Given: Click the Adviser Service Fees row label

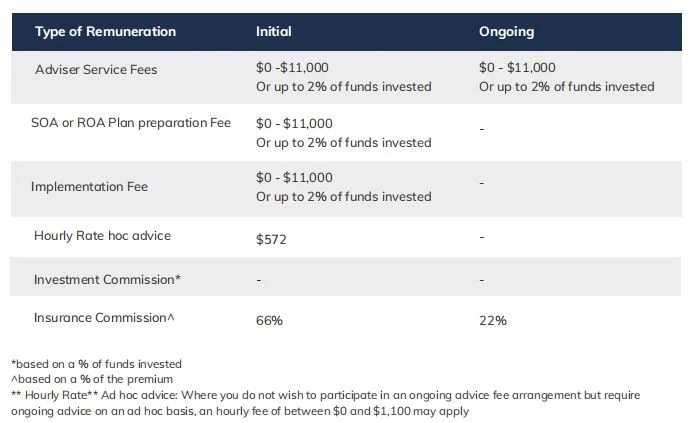Looking at the screenshot, I should pos(96,70).
